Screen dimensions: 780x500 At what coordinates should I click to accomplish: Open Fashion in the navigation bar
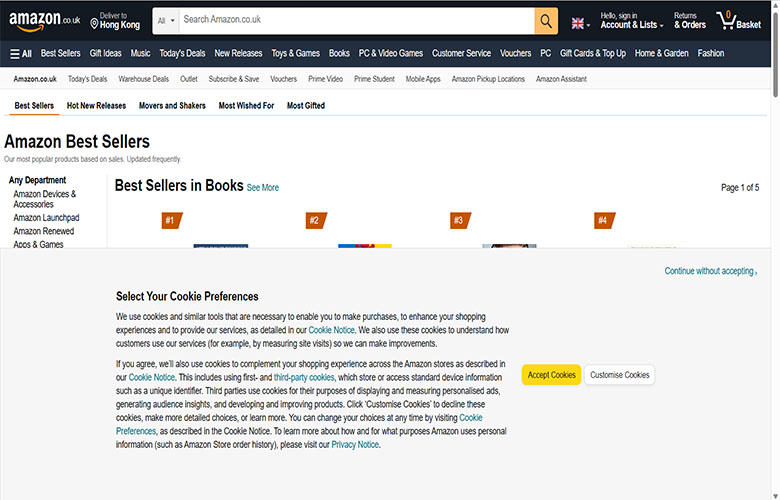[711, 53]
